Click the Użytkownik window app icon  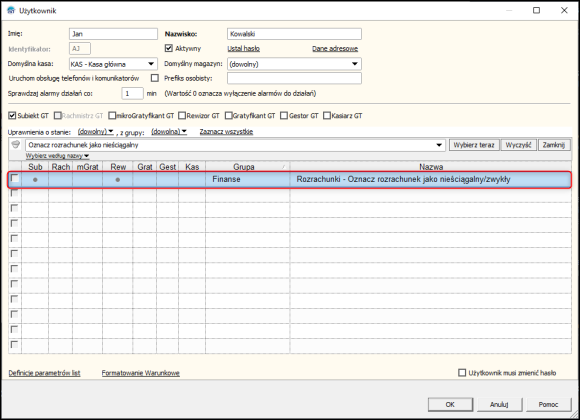pos(11,10)
